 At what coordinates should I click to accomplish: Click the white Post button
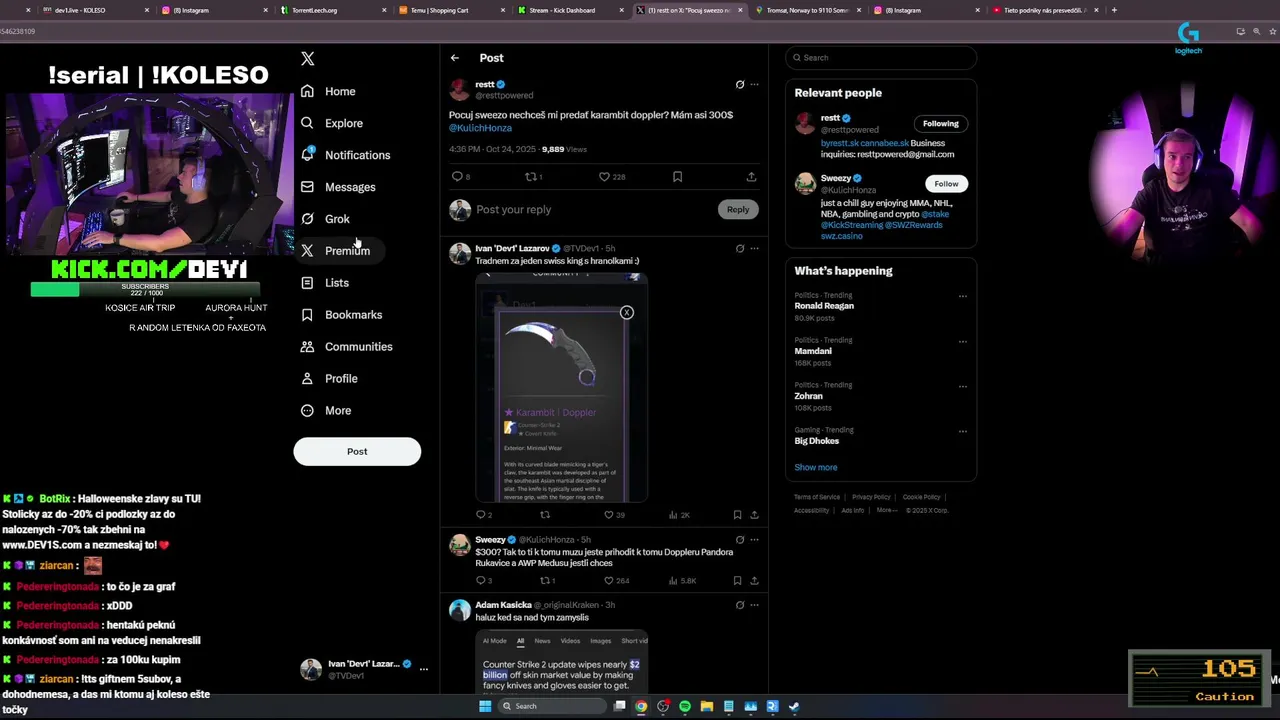point(357,451)
